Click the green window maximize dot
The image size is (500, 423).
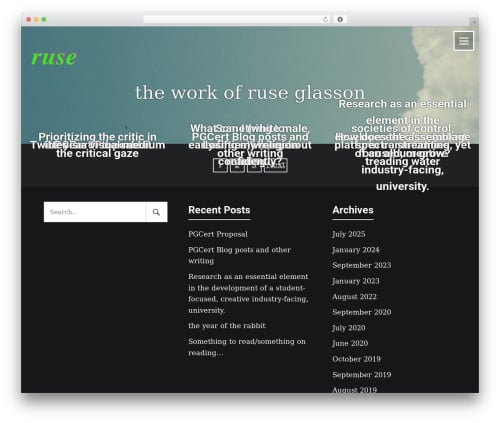[44, 20]
